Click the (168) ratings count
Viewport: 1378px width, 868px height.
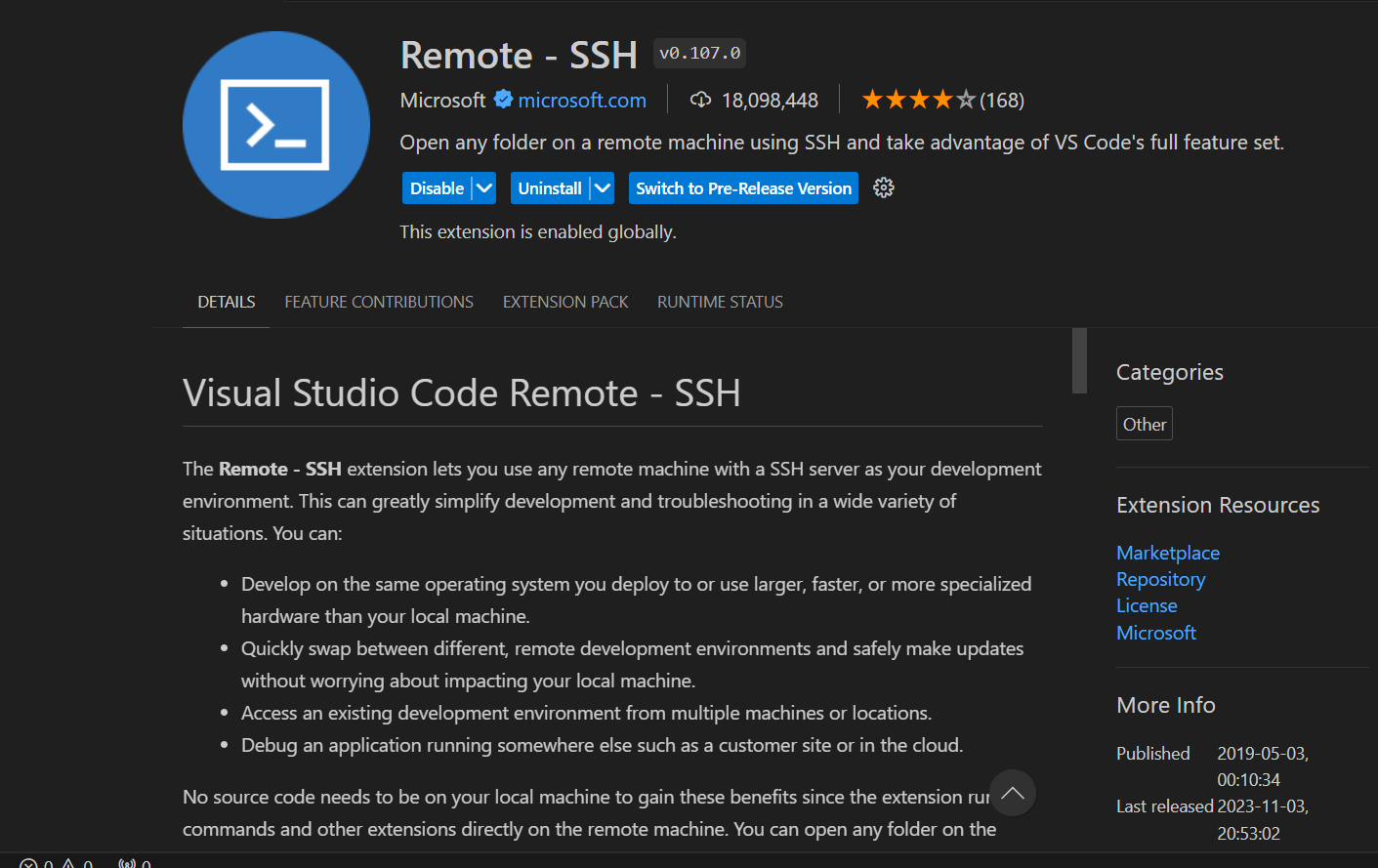(1002, 100)
